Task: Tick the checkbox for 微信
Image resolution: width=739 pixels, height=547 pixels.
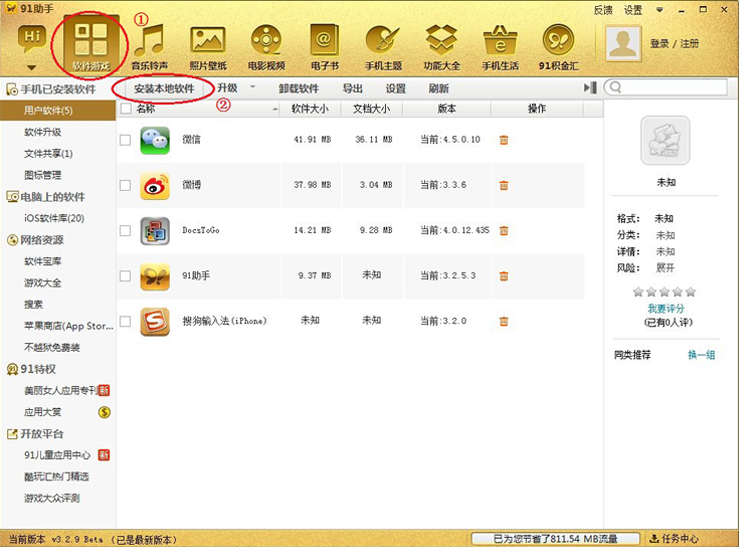Action: pyautogui.click(x=125, y=140)
